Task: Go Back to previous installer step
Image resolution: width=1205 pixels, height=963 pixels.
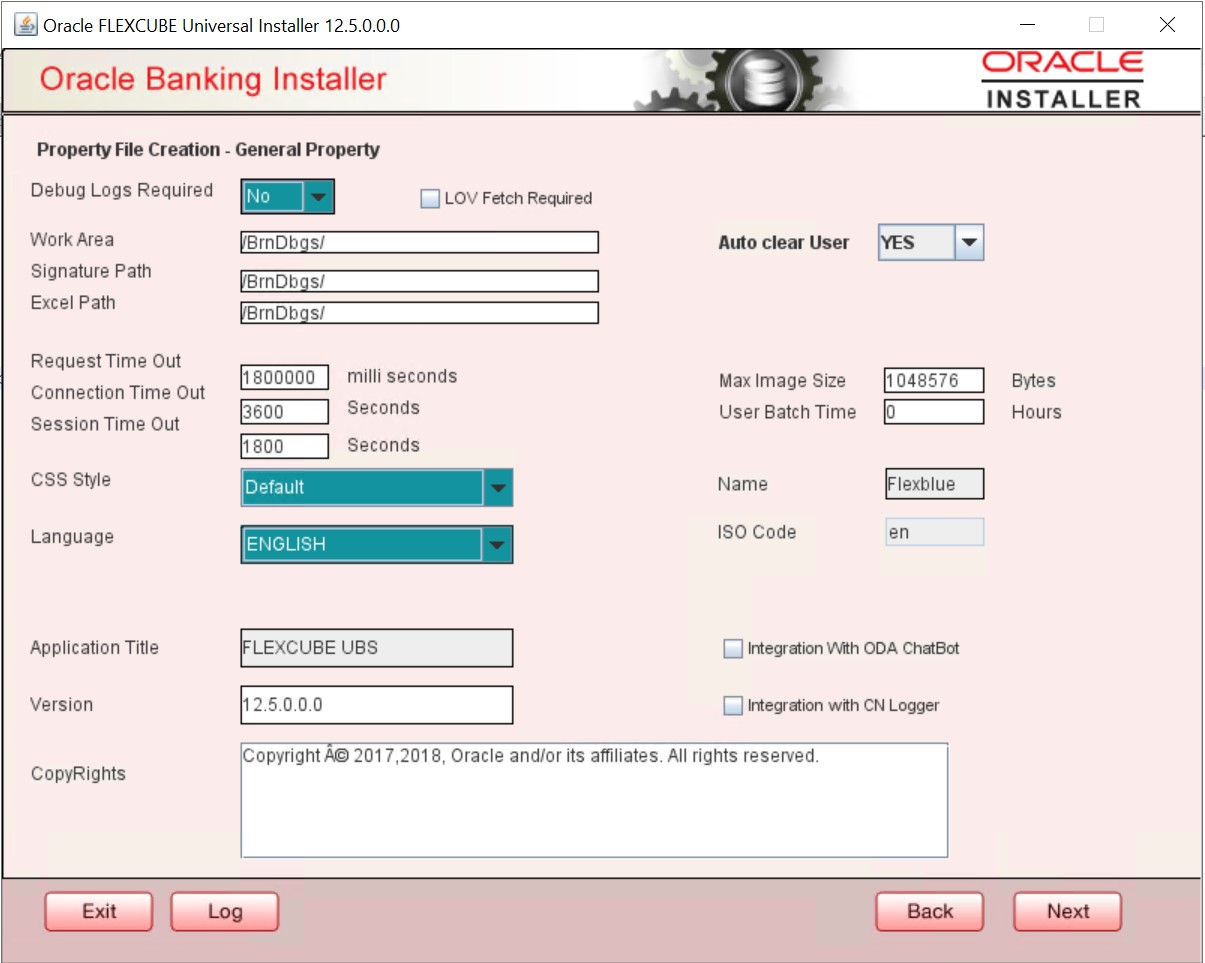Action: (930, 911)
